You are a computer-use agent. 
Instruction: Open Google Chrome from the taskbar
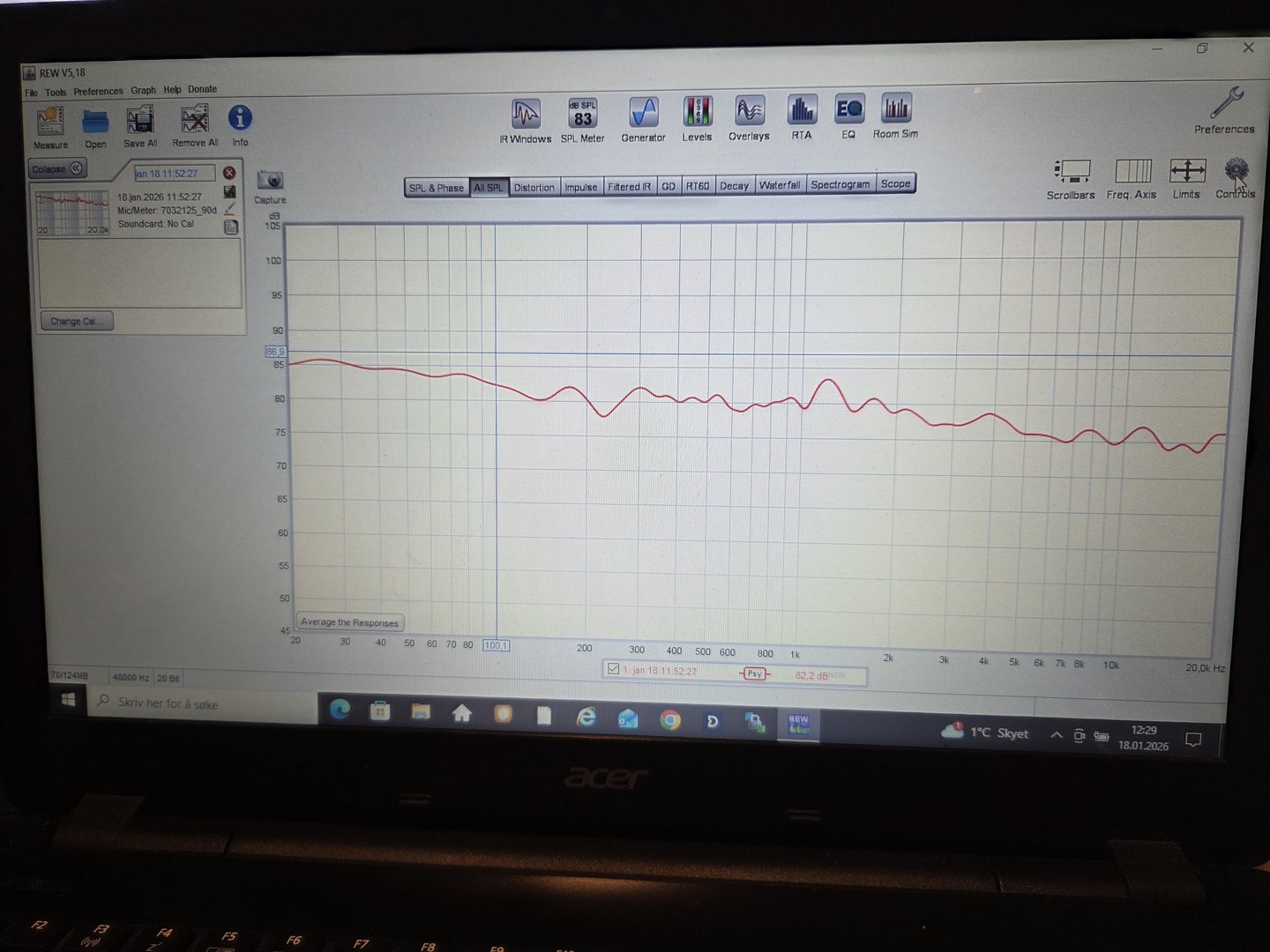670,720
